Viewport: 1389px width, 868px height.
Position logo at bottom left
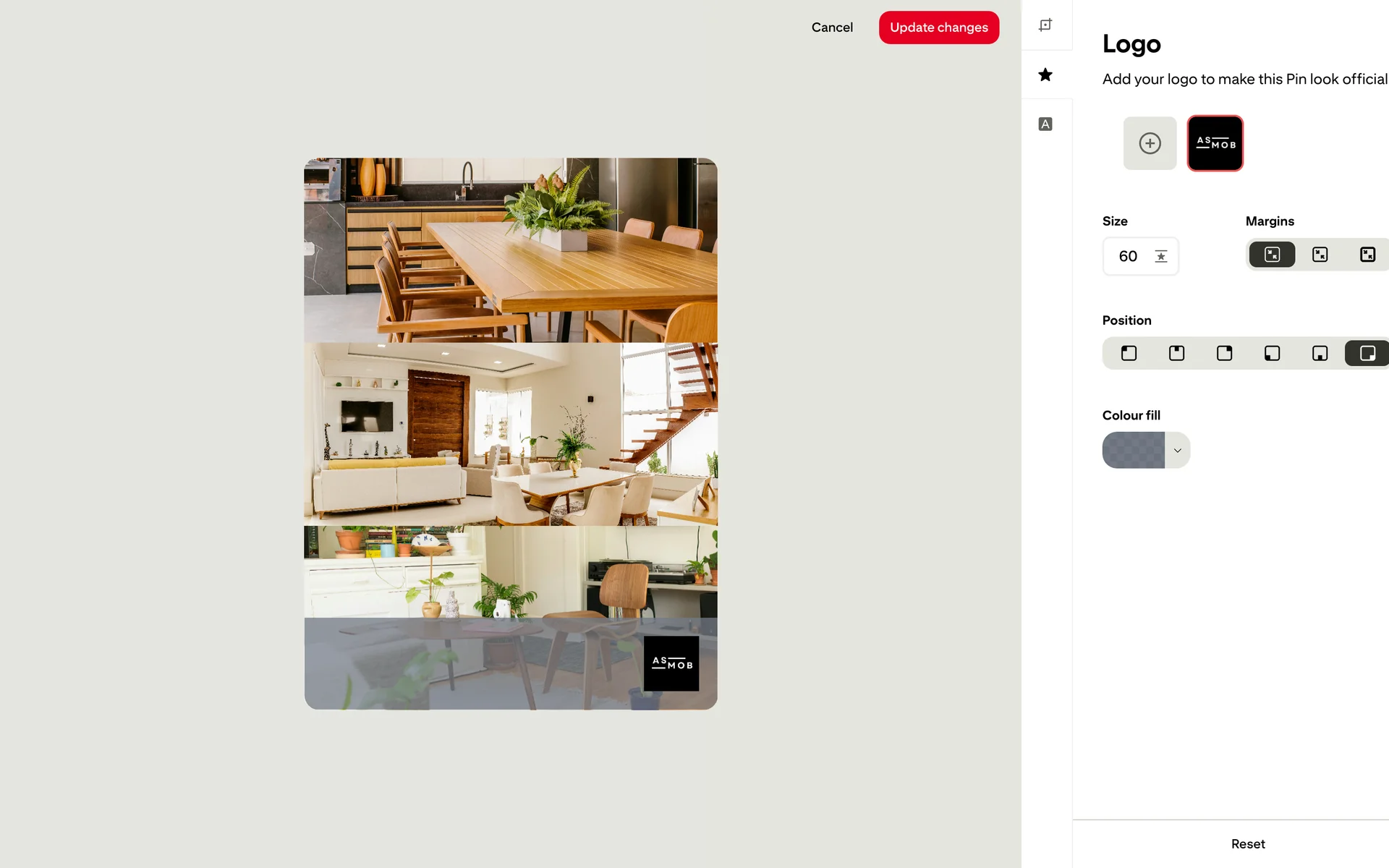point(1273,353)
